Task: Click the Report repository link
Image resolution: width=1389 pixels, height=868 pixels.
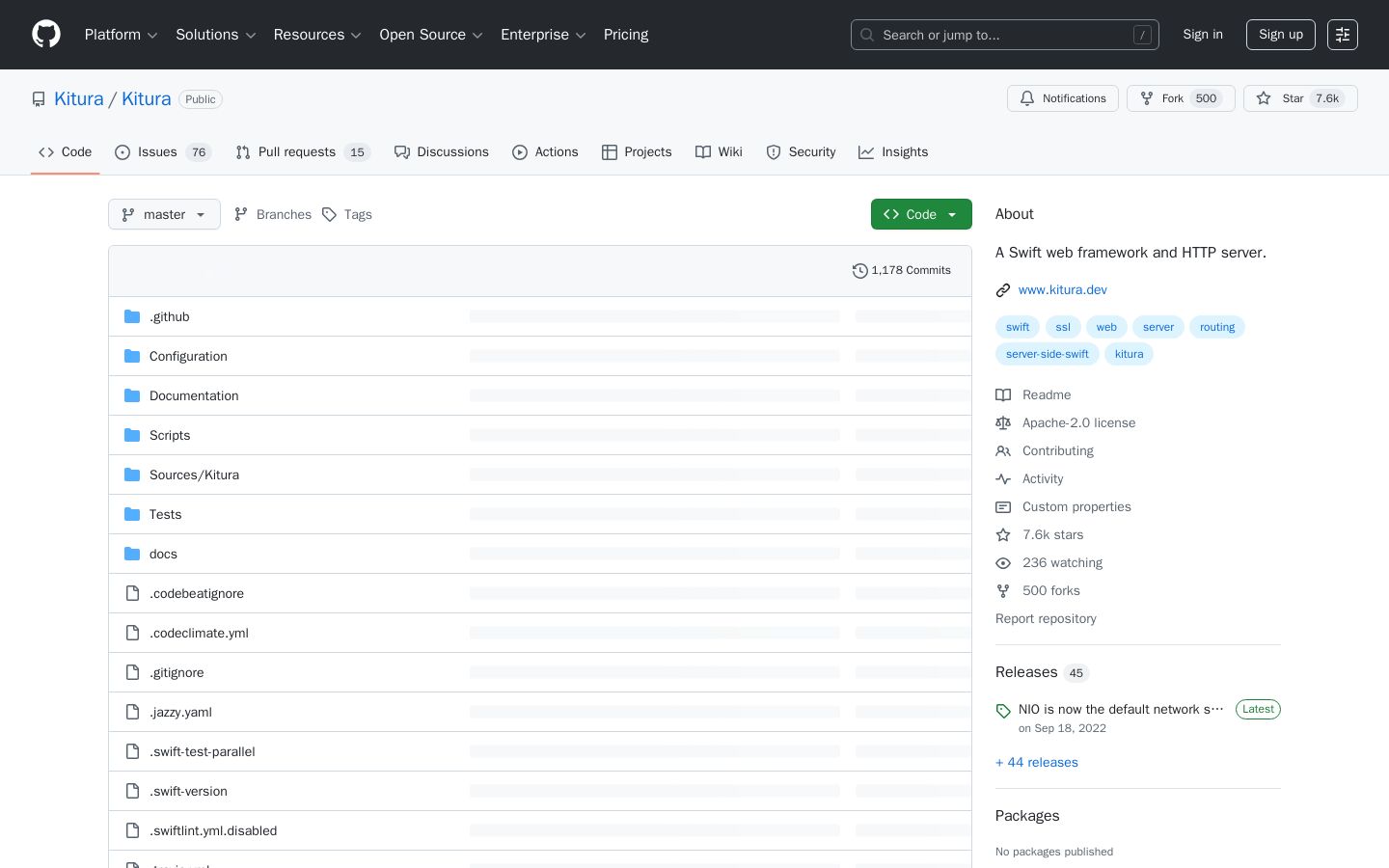Action: [1046, 618]
